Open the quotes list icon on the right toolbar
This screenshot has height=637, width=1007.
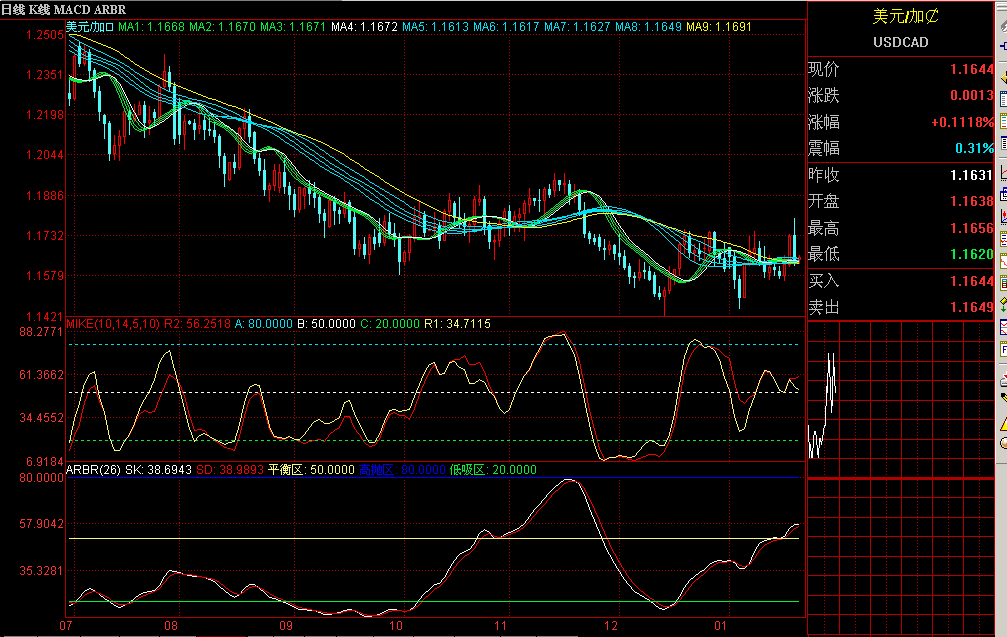[x=1000, y=120]
